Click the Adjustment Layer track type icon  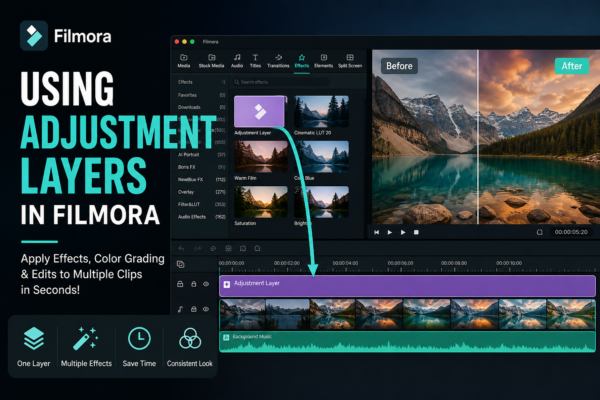click(x=180, y=284)
